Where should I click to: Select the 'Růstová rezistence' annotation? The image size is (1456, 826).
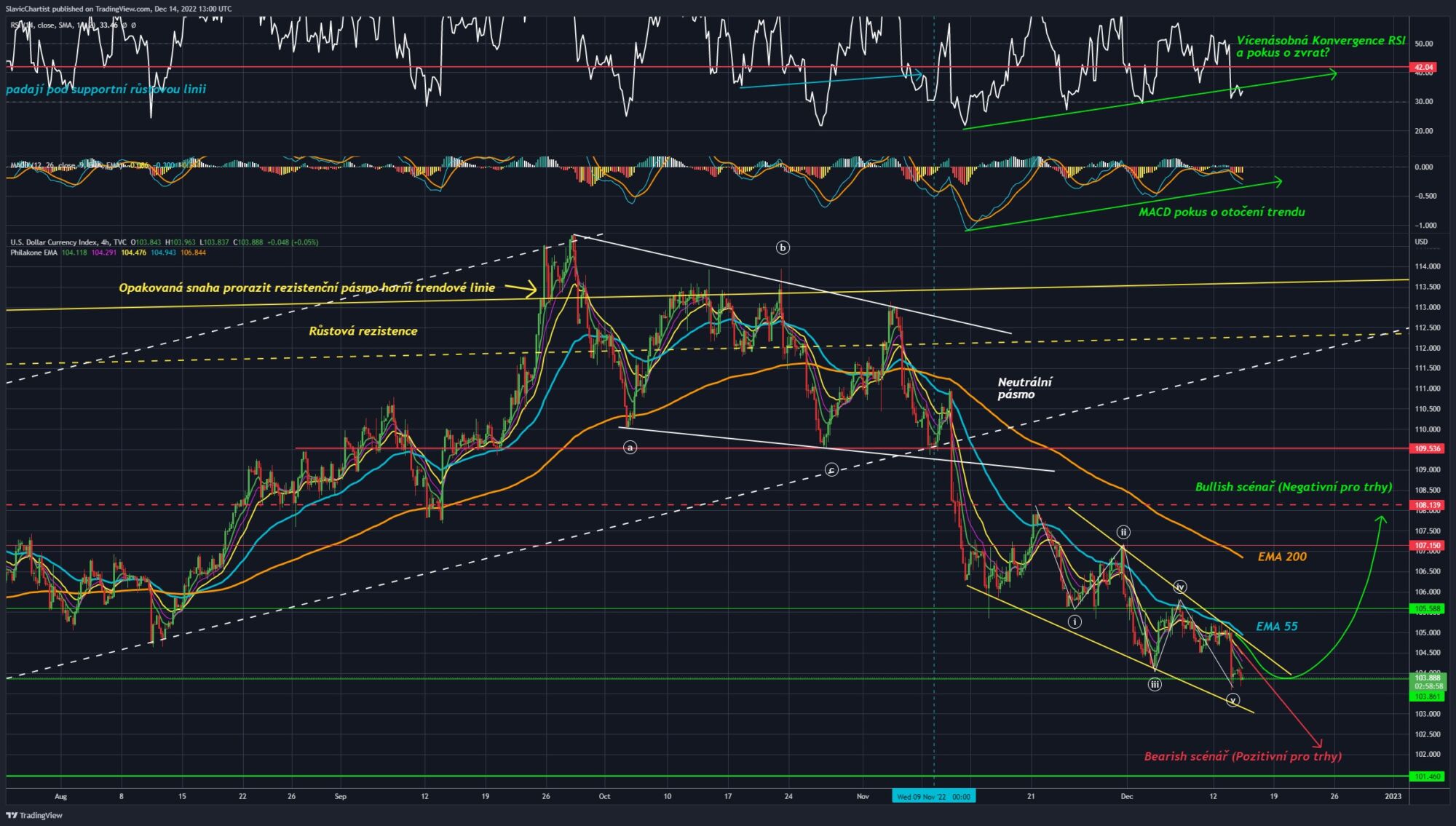pyautogui.click(x=363, y=331)
